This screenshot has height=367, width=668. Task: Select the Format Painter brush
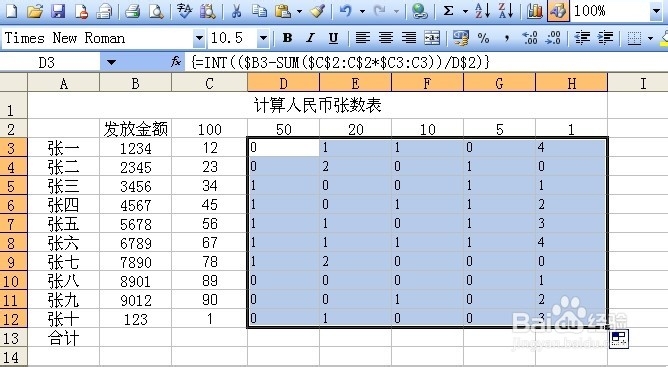pyautogui.click(x=318, y=11)
